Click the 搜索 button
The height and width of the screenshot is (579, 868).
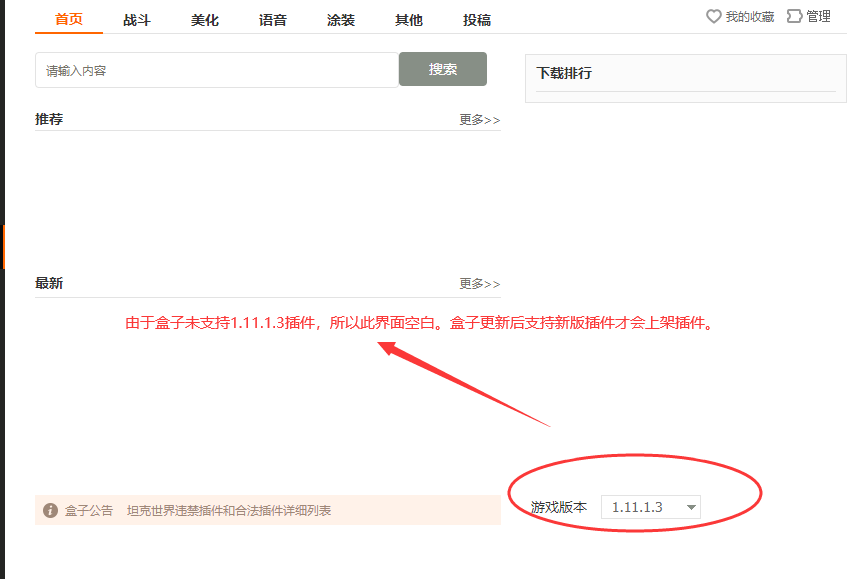[443, 69]
